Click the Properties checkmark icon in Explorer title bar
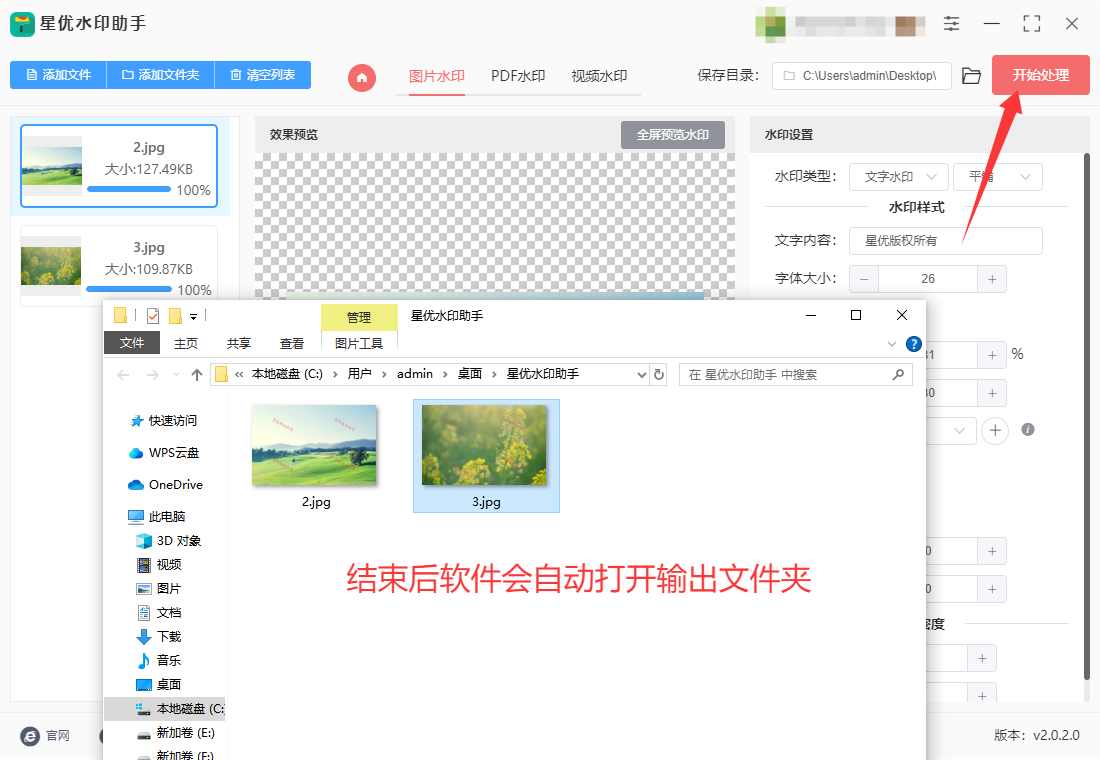This screenshot has width=1100, height=760. pyautogui.click(x=153, y=316)
